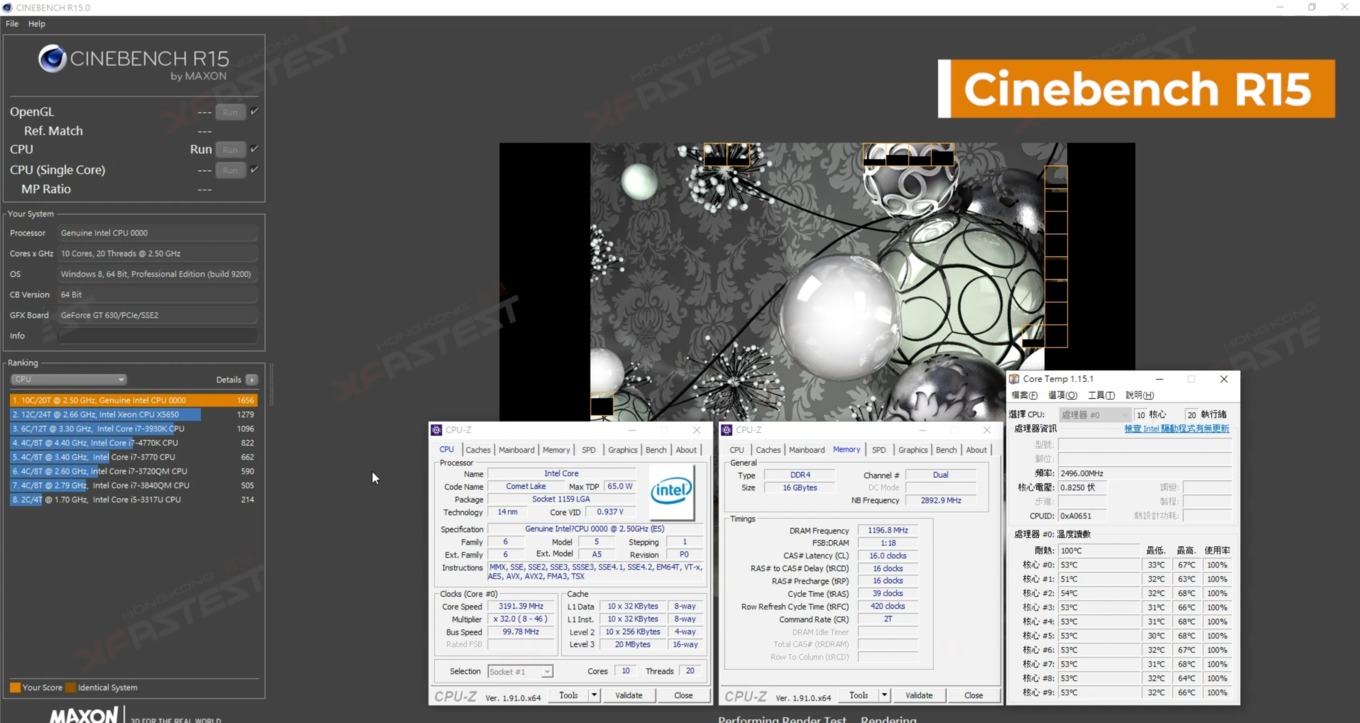Screen dimensions: 1360x723
Task: Click Validate in the CPU-Z processor window
Action: pos(629,695)
